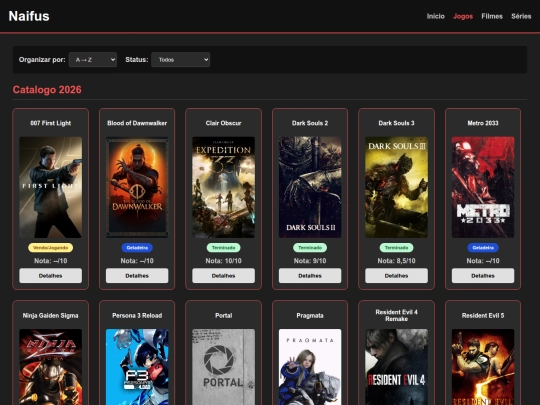The height and width of the screenshot is (405, 540).
Task: Open Detalhes for Clair Obscur
Action: [x=224, y=276]
